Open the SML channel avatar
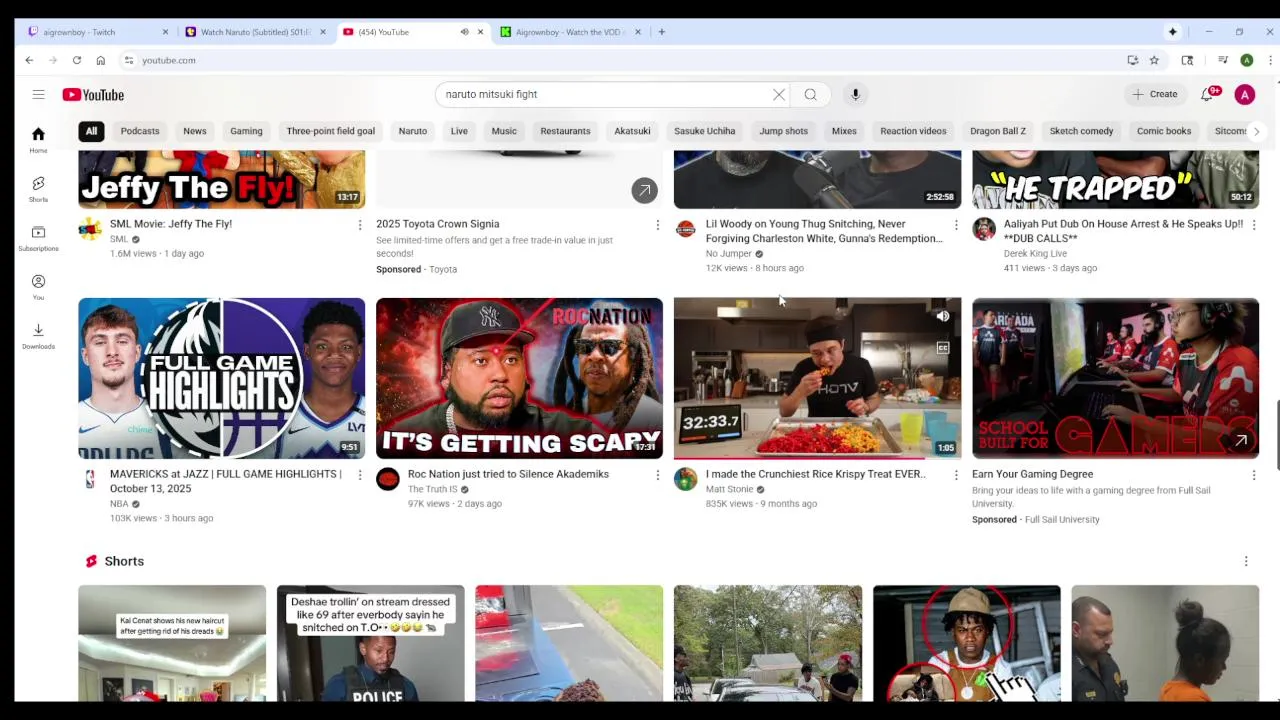Image resolution: width=1280 pixels, height=720 pixels. tap(90, 229)
